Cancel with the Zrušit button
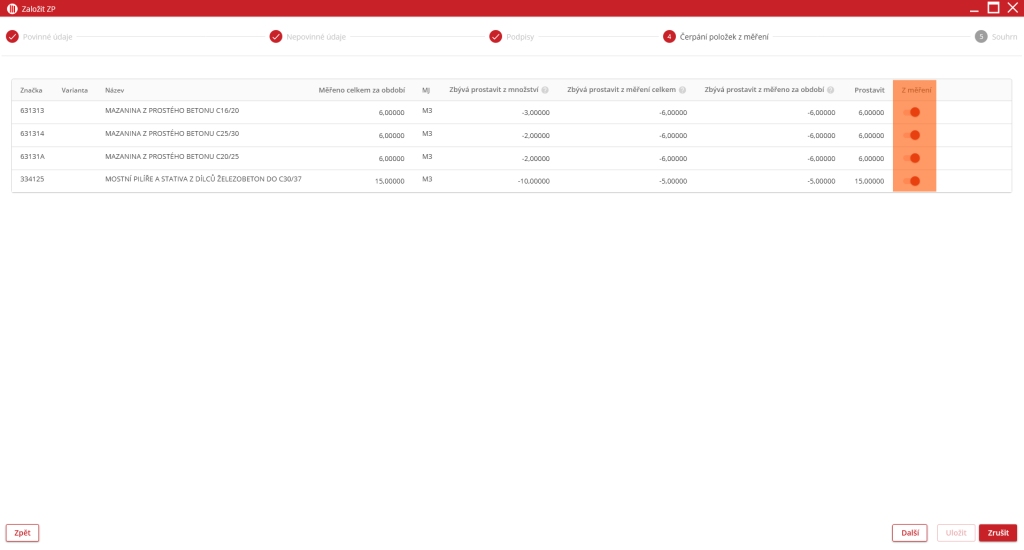Screen dimensions: 1024x550 pos(997,533)
